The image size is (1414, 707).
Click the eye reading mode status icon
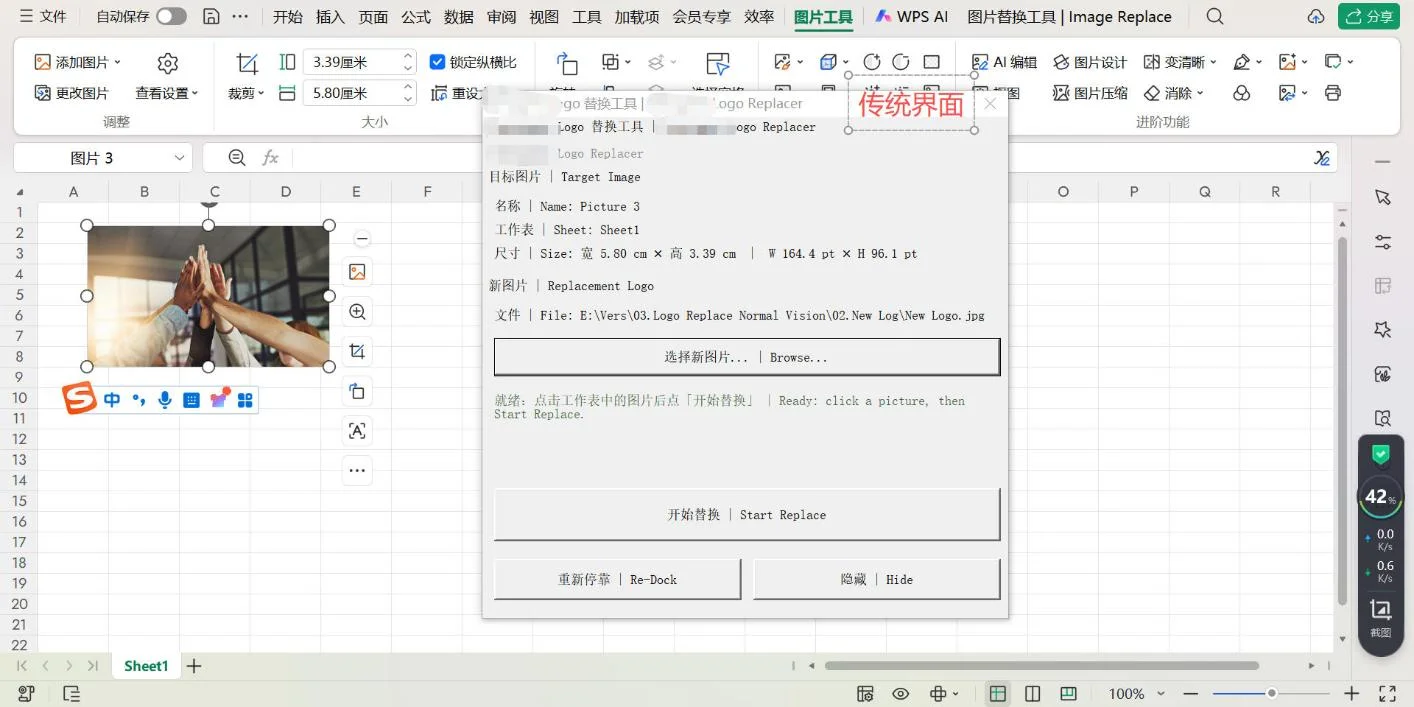901,693
